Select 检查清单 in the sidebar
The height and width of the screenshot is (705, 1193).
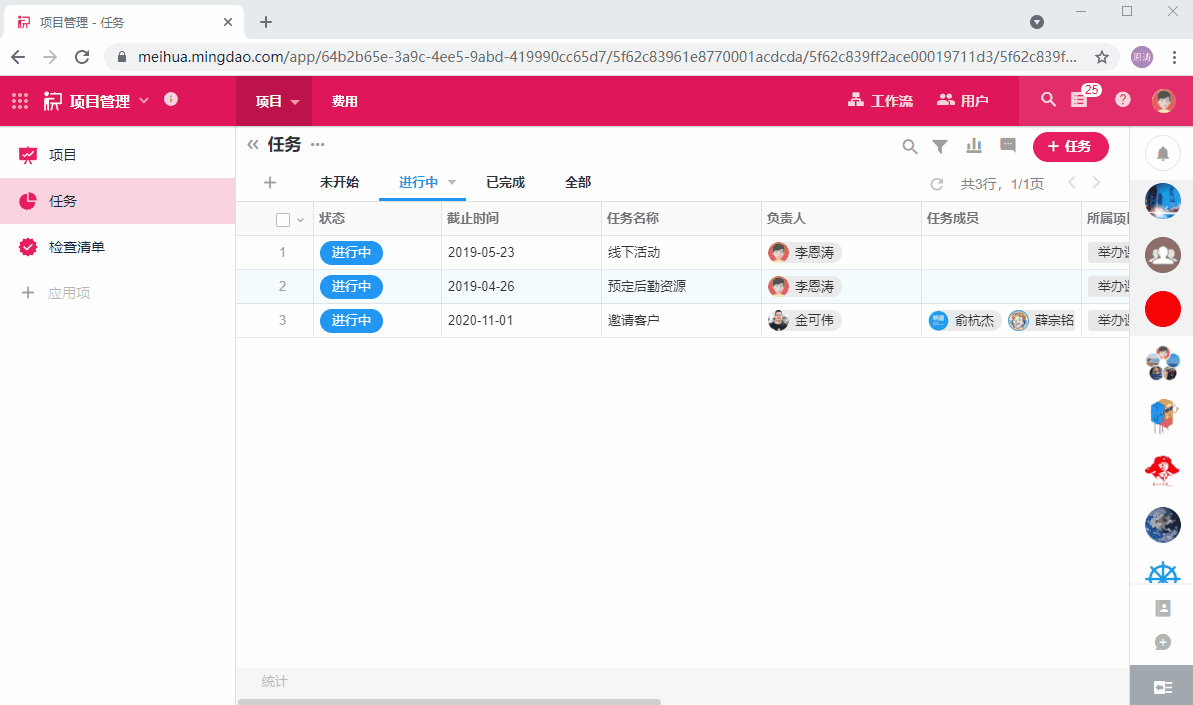(x=77, y=247)
